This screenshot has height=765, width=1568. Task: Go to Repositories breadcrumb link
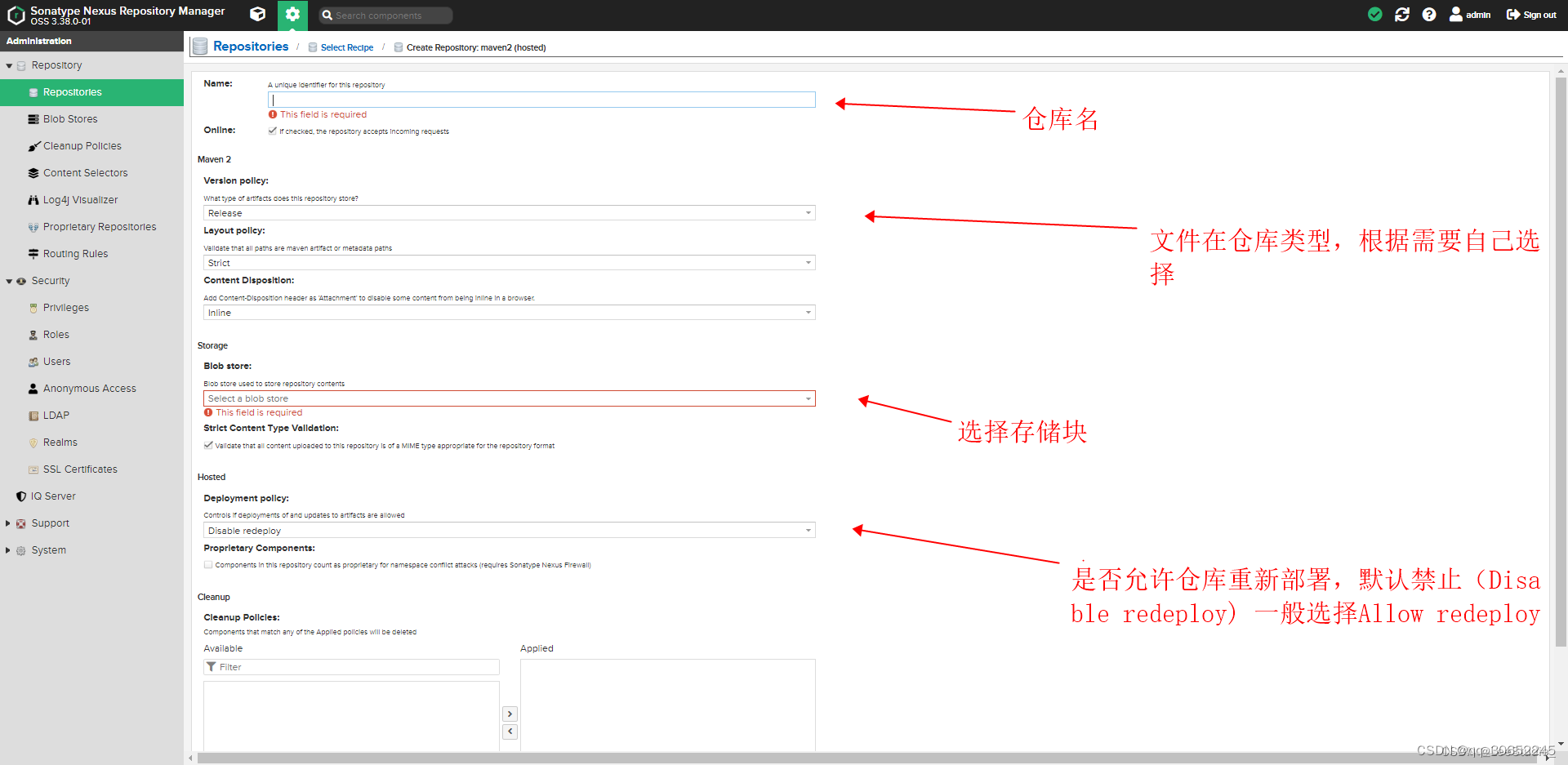tap(251, 47)
